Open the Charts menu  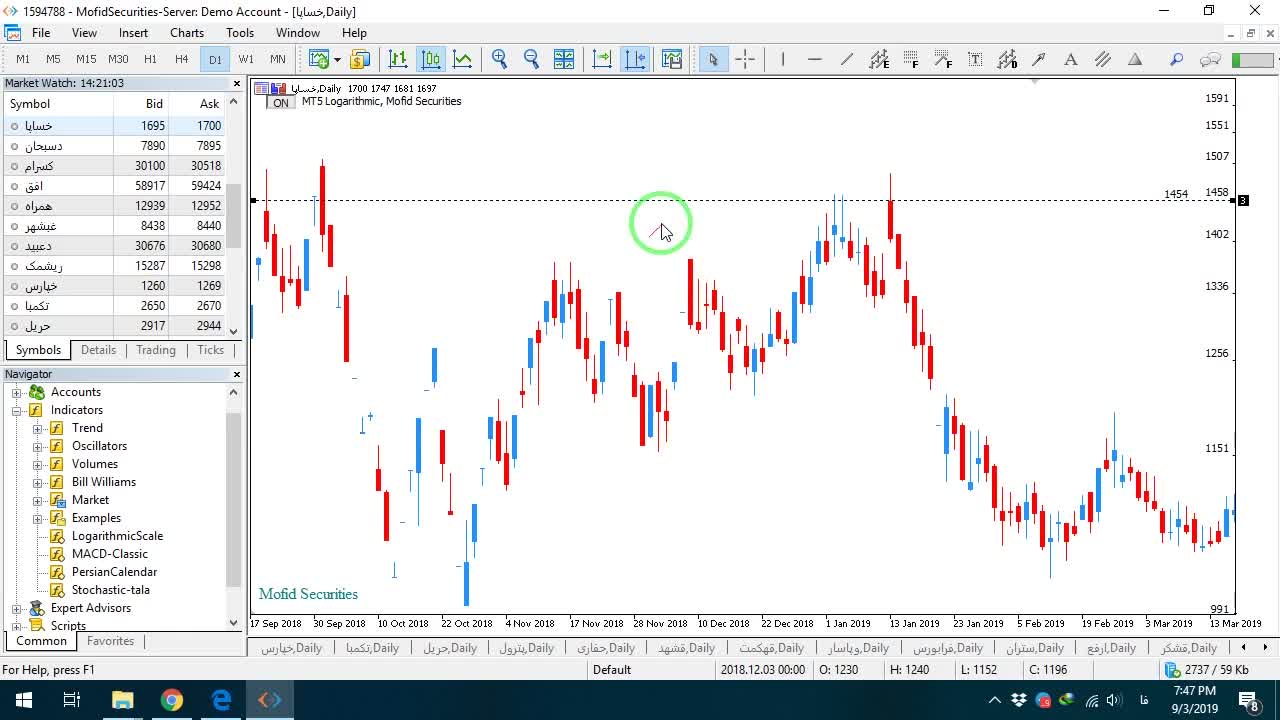(187, 33)
